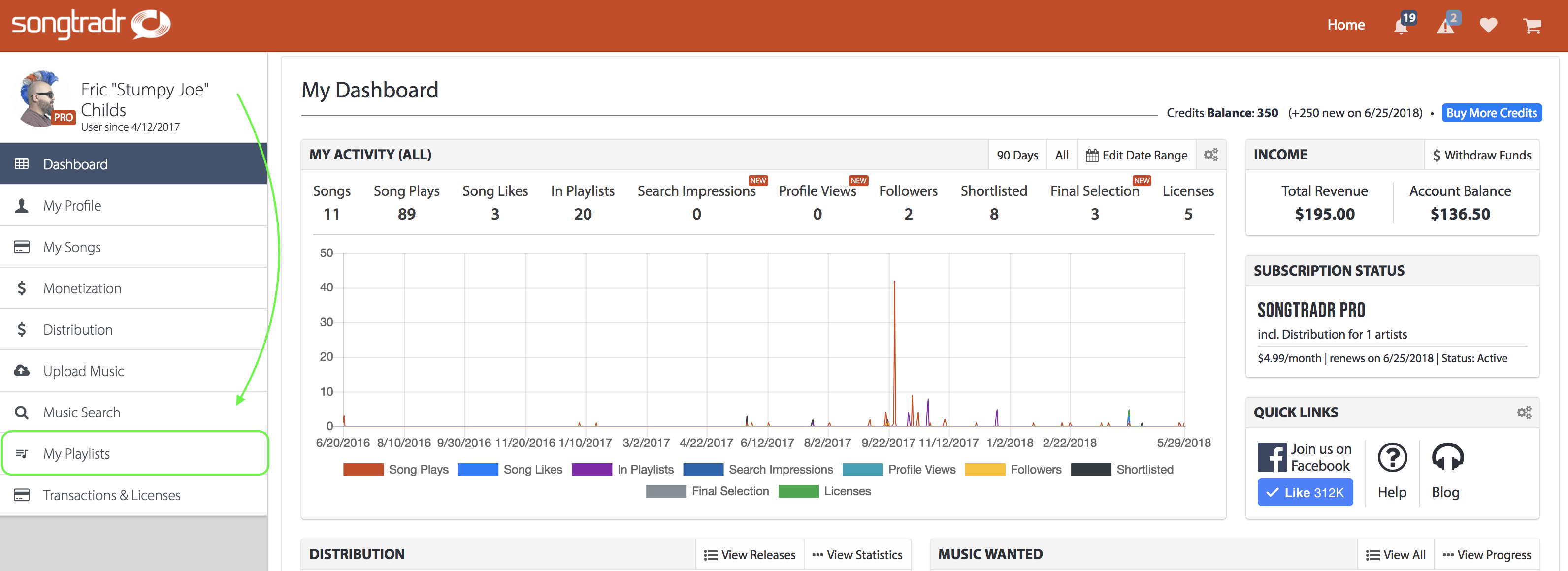The width and height of the screenshot is (1568, 571).
Task: Open Quick Links settings gear icon
Action: pyautogui.click(x=1524, y=412)
